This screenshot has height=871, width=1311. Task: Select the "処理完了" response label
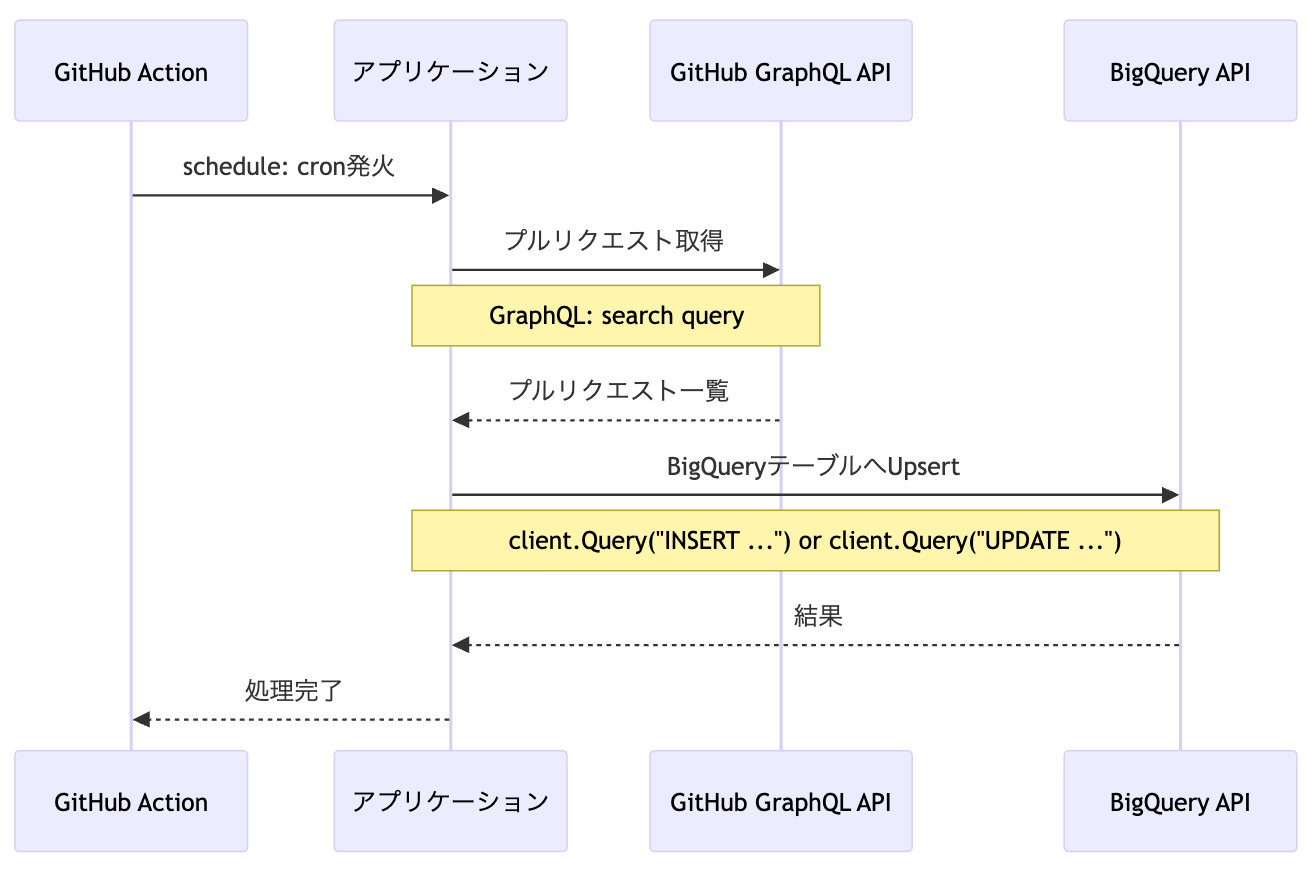point(294,691)
